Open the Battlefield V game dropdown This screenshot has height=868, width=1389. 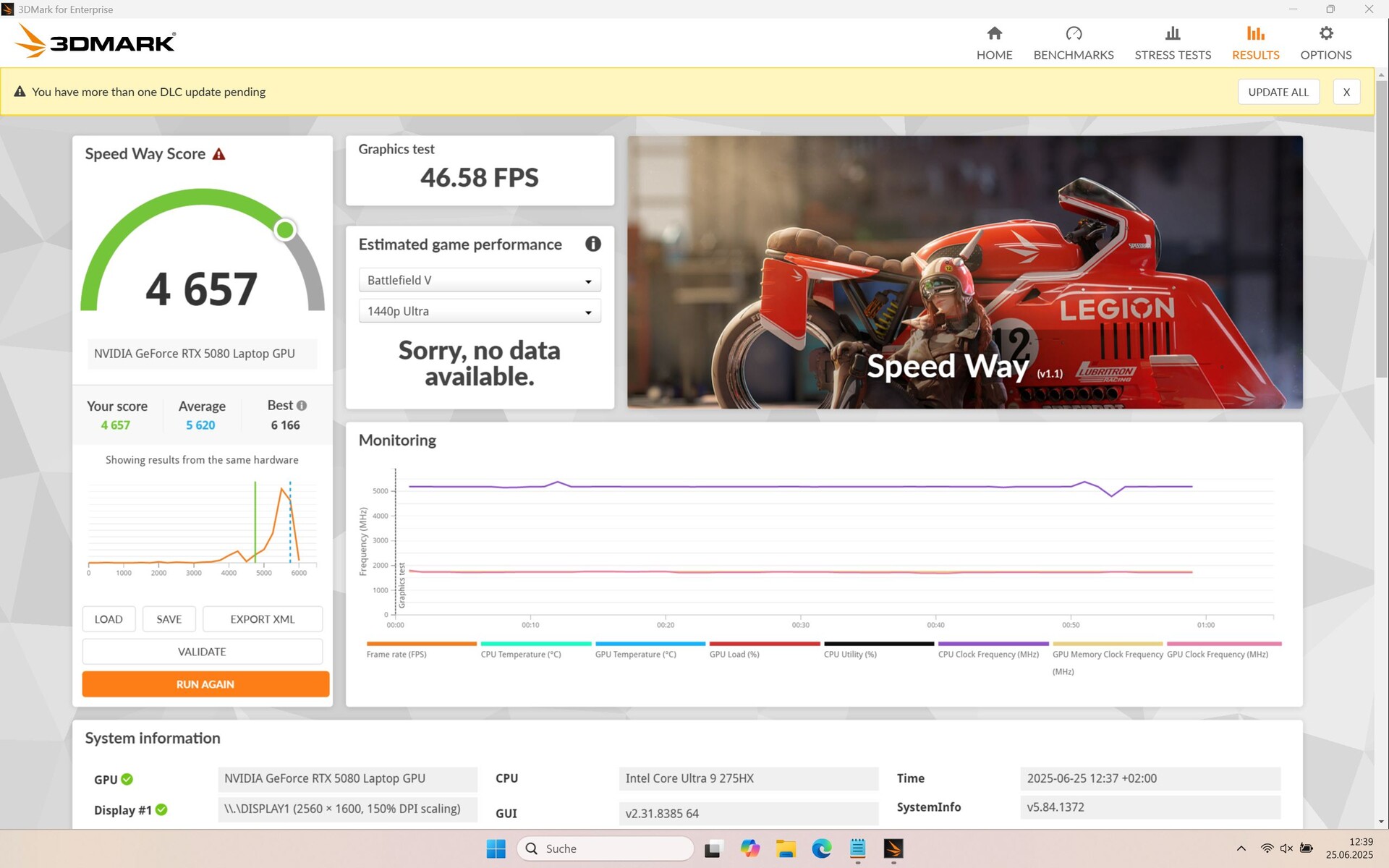coord(480,280)
